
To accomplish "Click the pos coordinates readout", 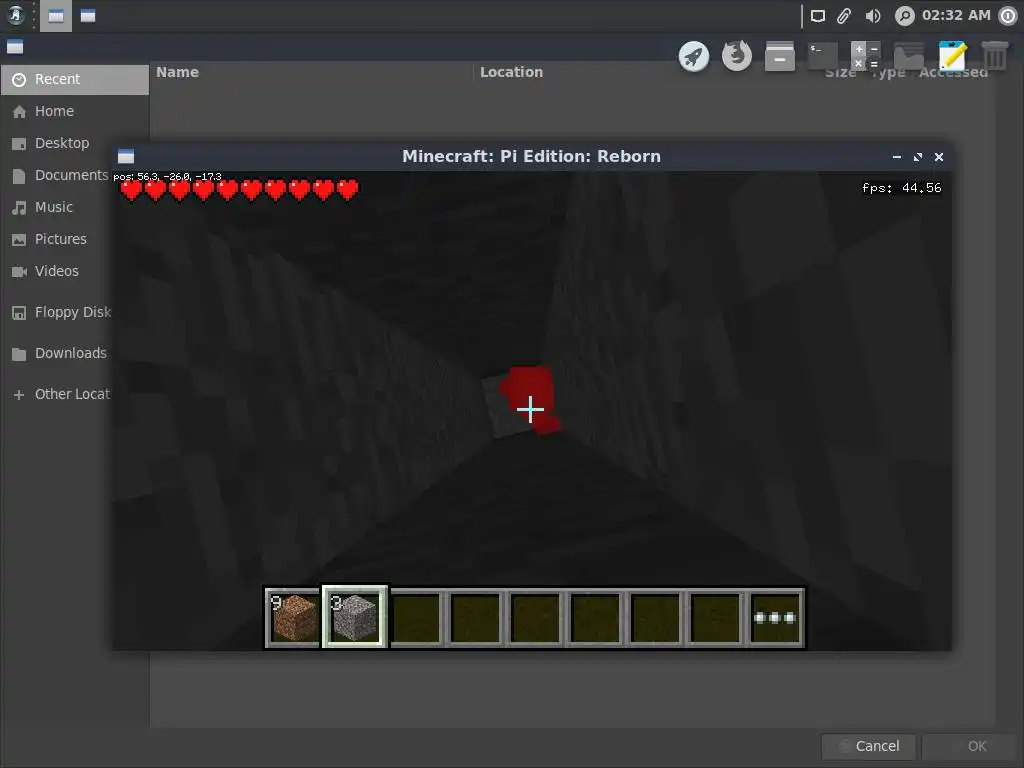I will click(167, 176).
